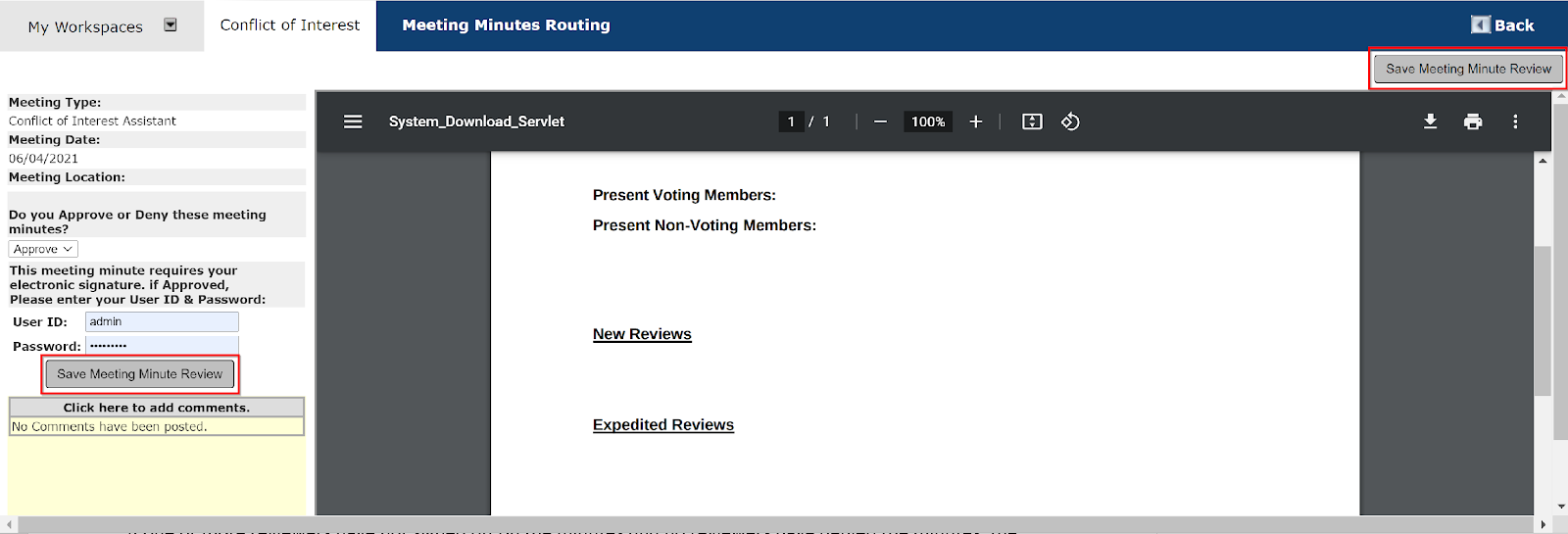Click the fit to page icon
The height and width of the screenshot is (534, 1568).
1032,121
